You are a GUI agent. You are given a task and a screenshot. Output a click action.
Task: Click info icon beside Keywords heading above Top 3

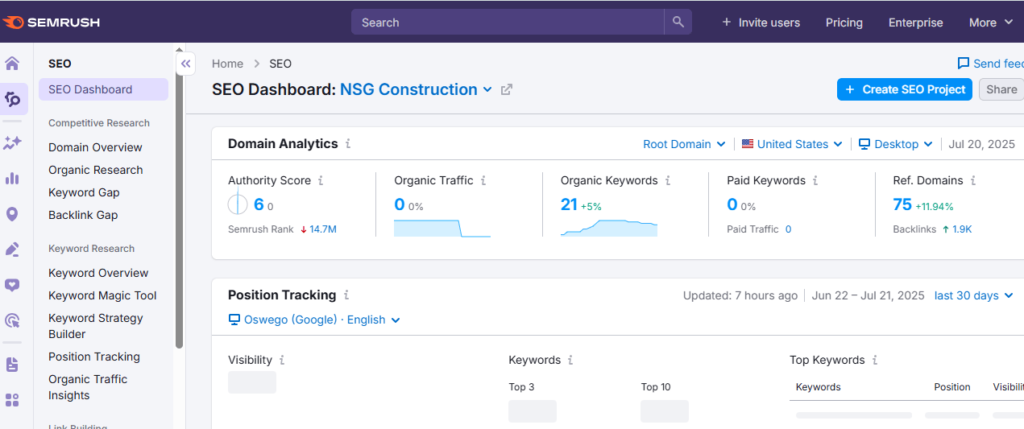[570, 360]
